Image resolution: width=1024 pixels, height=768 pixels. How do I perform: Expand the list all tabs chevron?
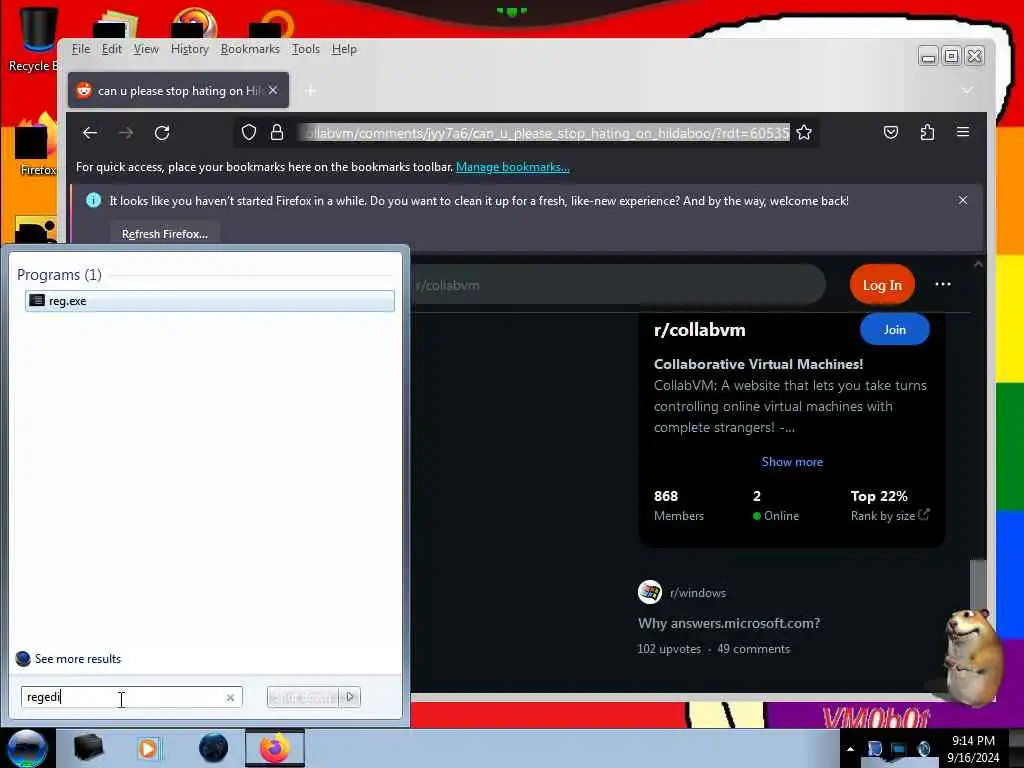(x=967, y=90)
